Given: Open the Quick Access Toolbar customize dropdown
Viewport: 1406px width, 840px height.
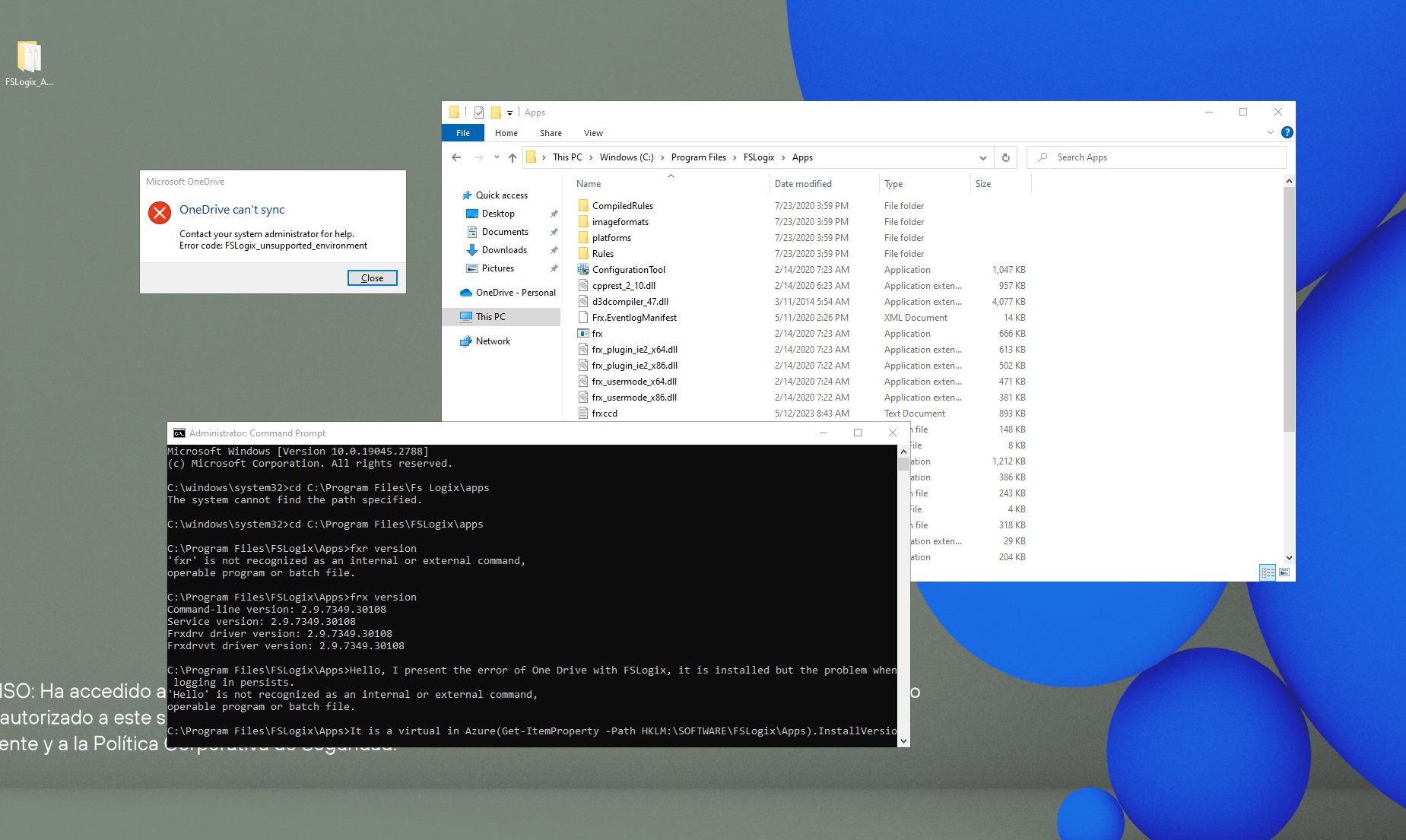Looking at the screenshot, I should coord(509,113).
